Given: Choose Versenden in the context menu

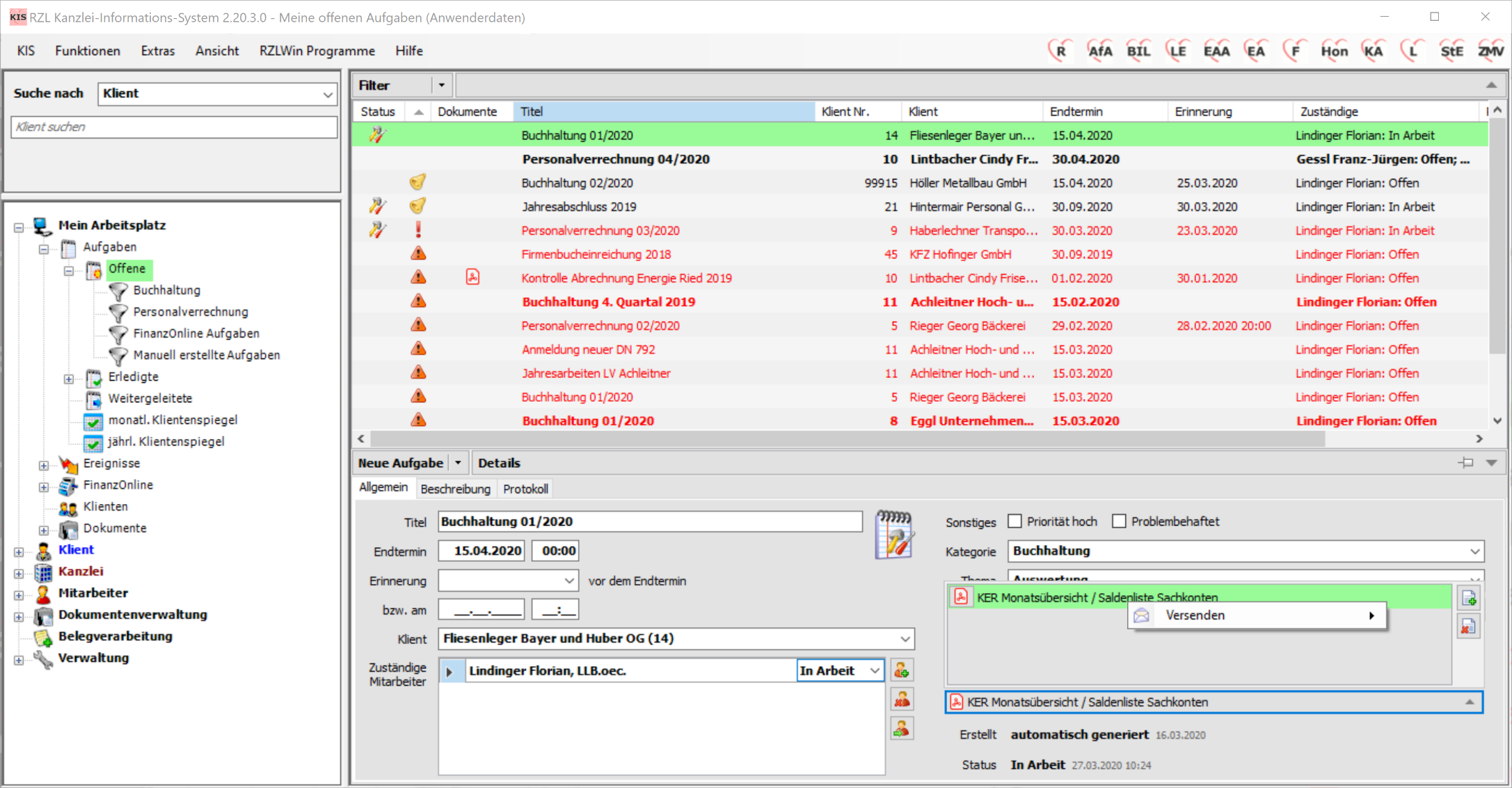Looking at the screenshot, I should coord(1195,615).
